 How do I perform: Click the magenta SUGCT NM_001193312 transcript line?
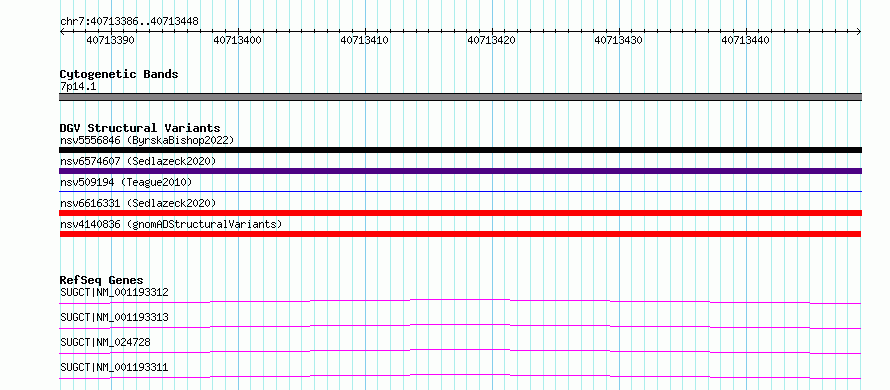point(460,301)
